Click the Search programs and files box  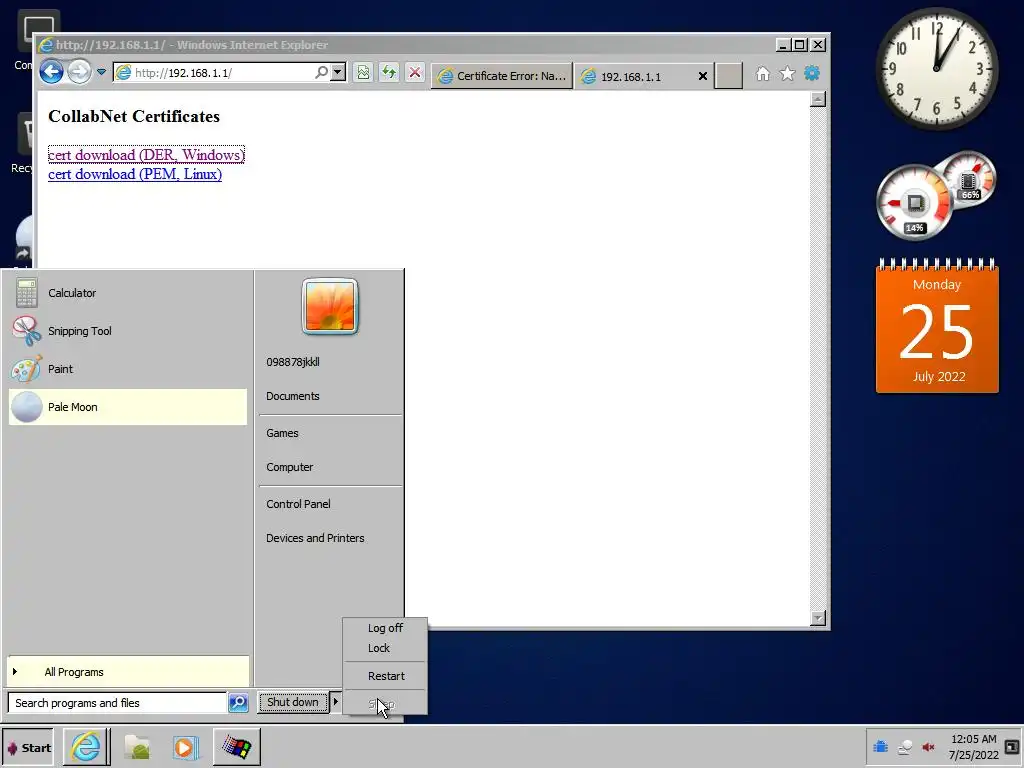[x=118, y=703]
